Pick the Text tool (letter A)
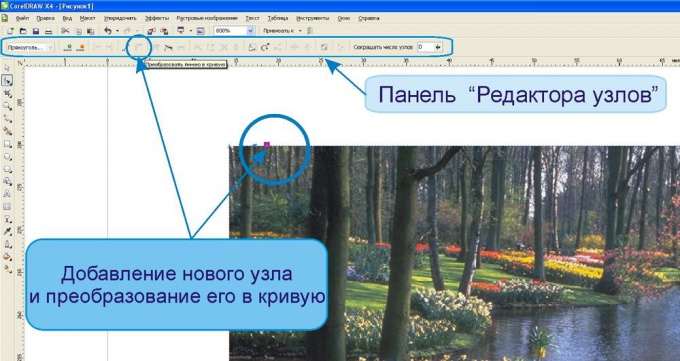 tap(7, 194)
